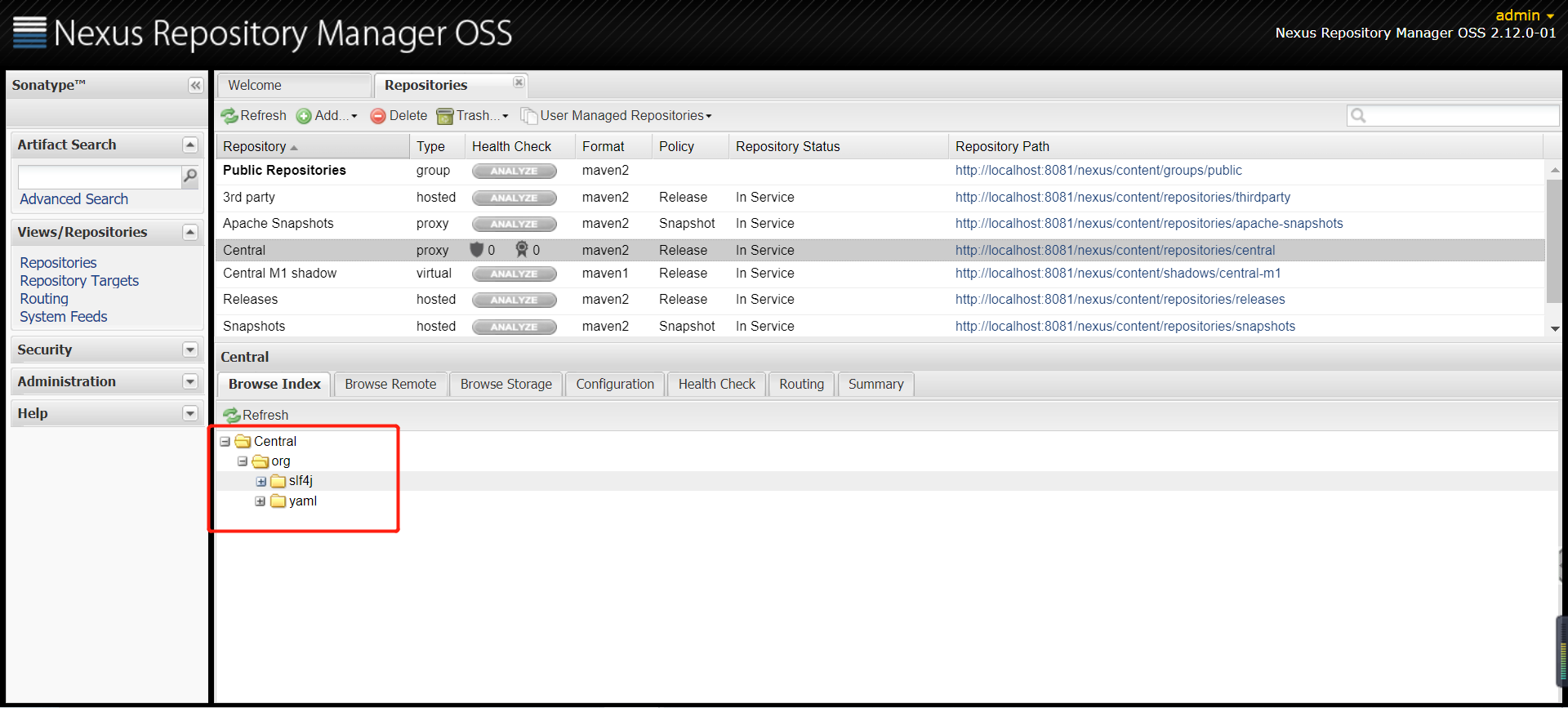Switch to the Browse Storage tab
Image resolution: width=1568 pixels, height=708 pixels.
pos(506,384)
